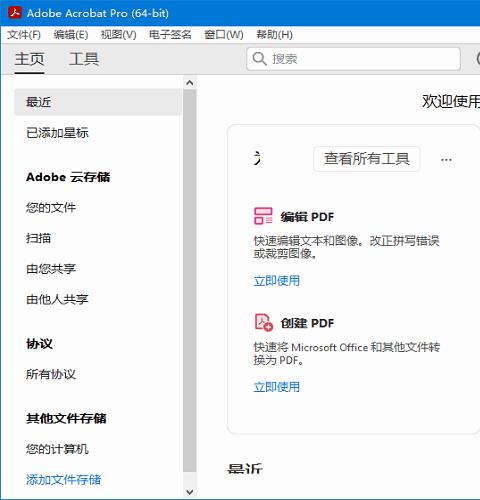This screenshot has height=500, width=480.
Task: Open the three-dots more options menu
Action: point(446,160)
